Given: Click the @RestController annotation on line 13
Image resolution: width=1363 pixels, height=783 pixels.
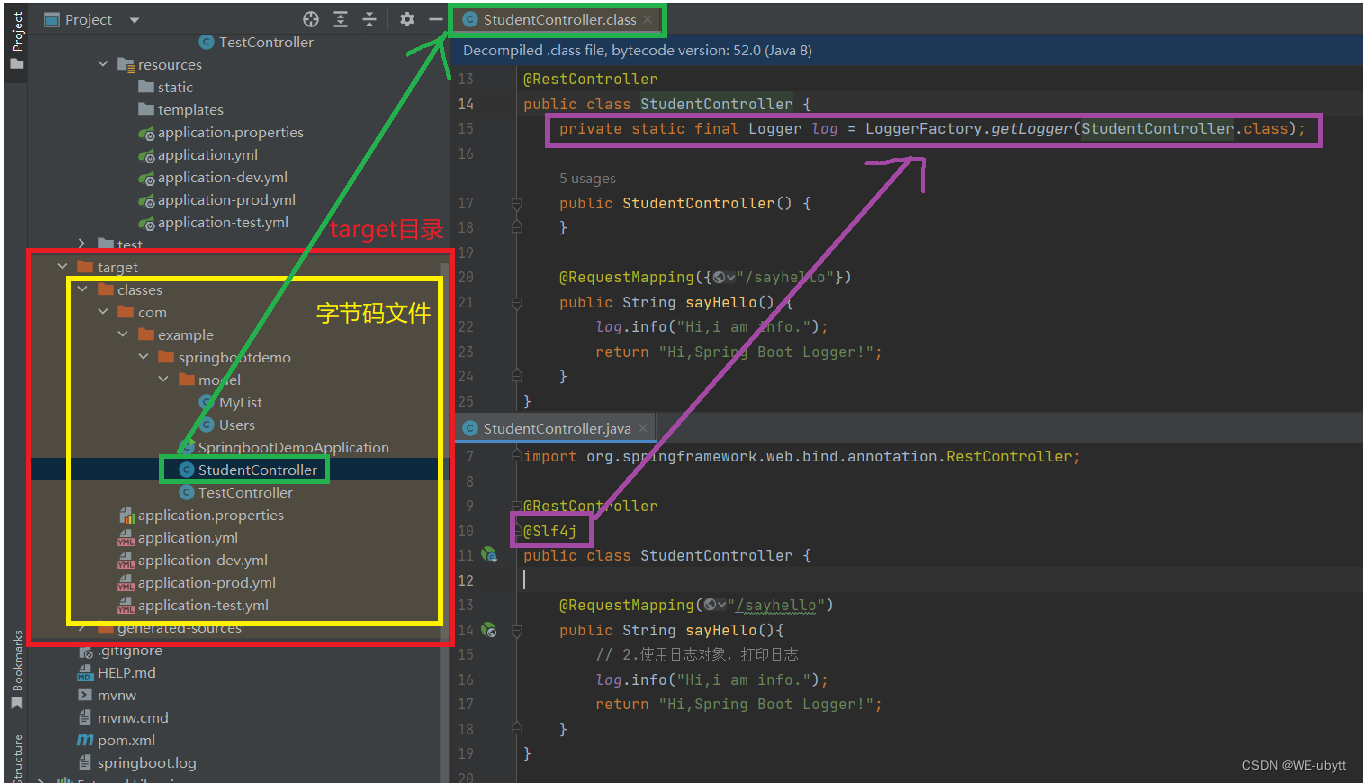Looking at the screenshot, I should (590, 79).
